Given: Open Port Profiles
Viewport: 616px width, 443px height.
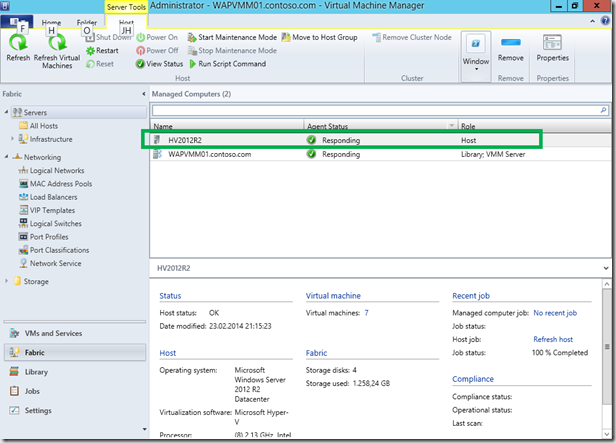Looking at the screenshot, I should [44, 237].
